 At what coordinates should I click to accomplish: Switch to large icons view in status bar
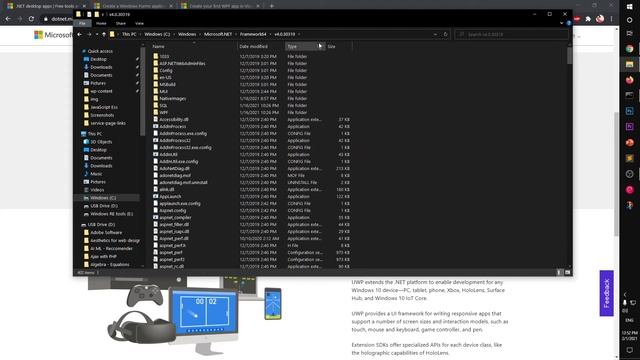pyautogui.click(x=567, y=272)
